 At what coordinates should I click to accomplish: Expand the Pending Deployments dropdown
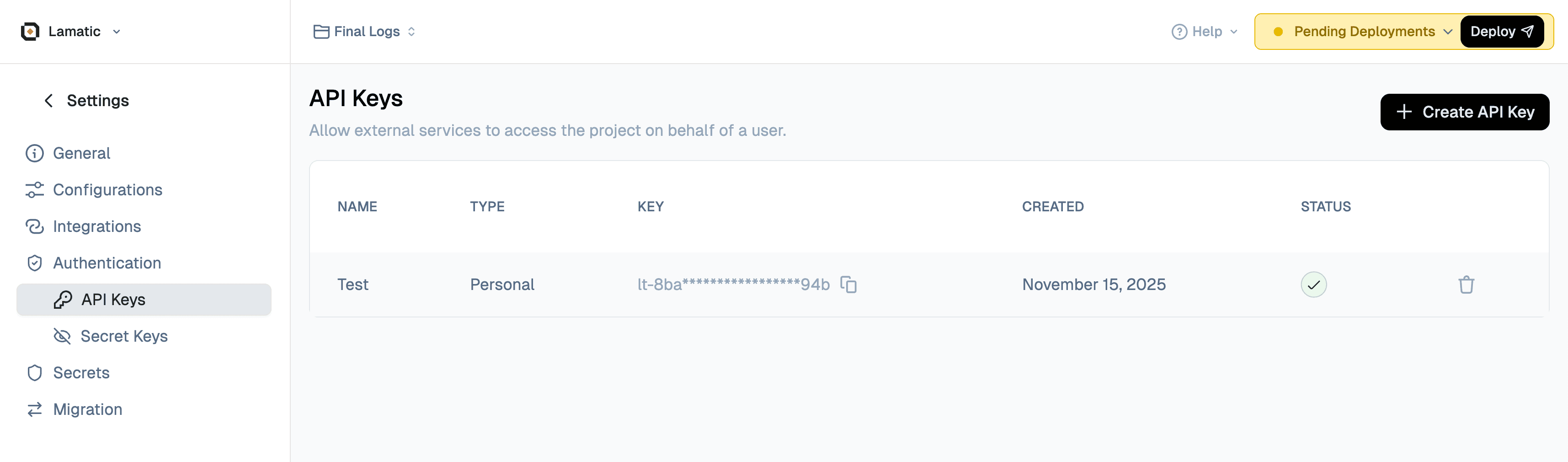(1447, 32)
